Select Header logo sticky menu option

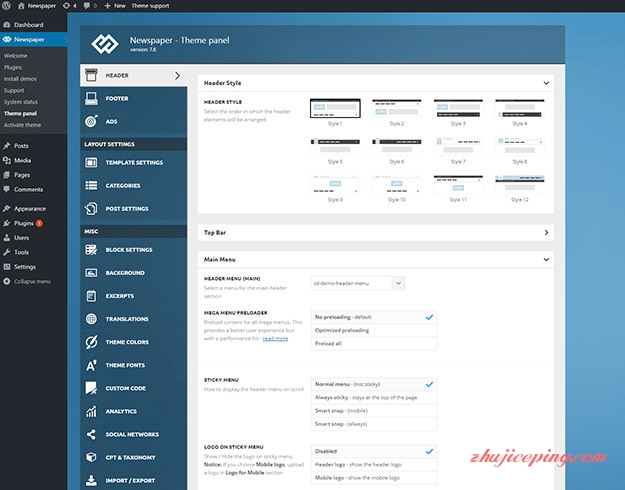coord(373,464)
